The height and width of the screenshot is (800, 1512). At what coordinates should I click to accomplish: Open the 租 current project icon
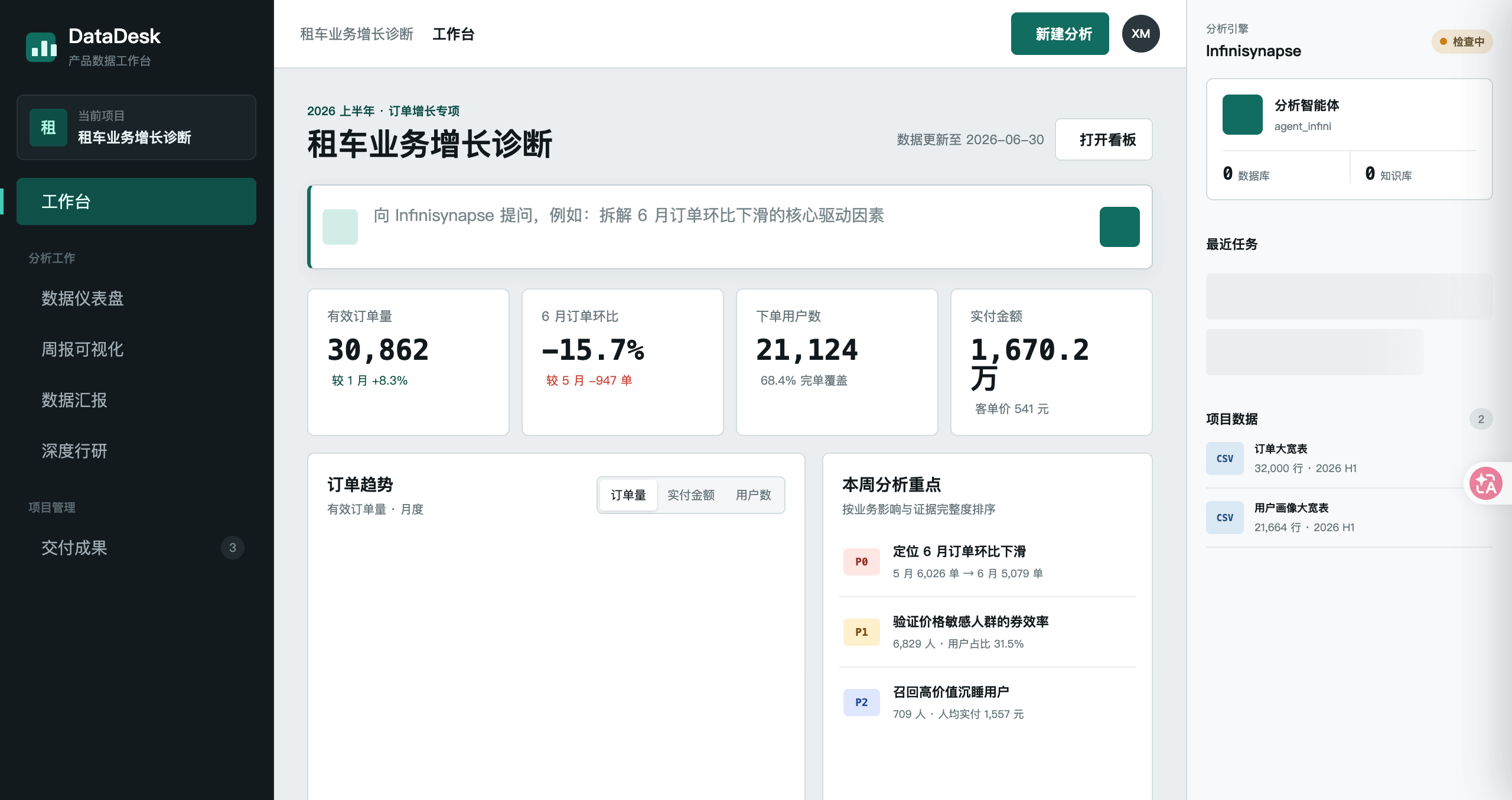[x=48, y=128]
